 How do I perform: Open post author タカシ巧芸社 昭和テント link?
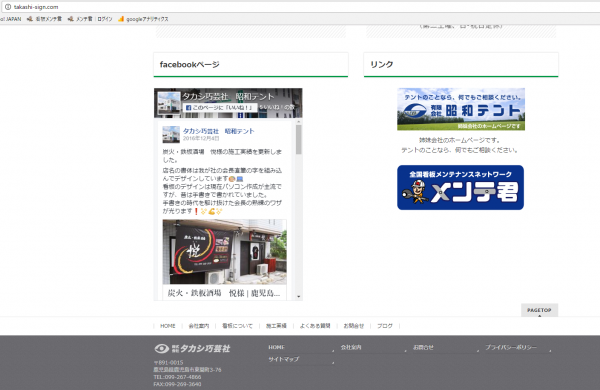pos(218,131)
